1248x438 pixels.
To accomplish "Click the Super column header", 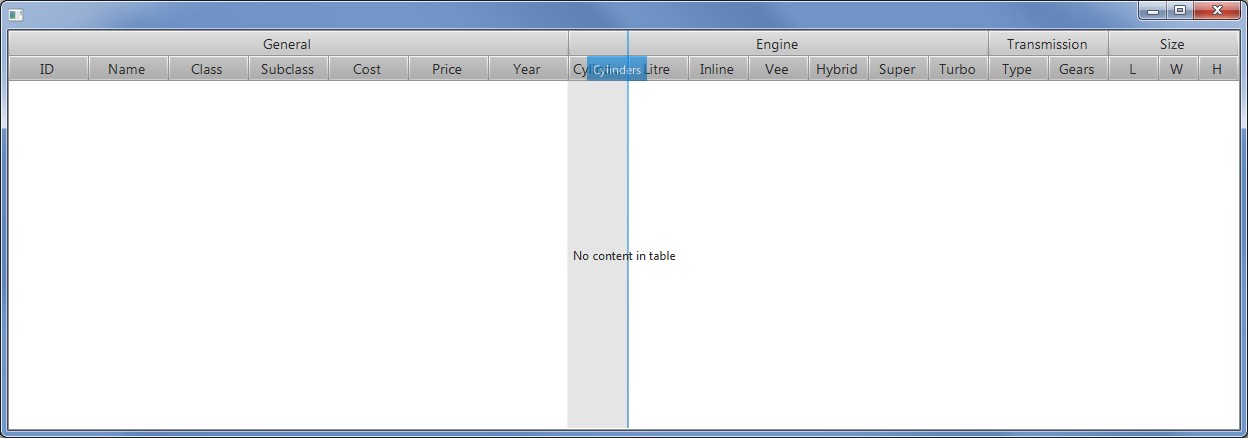I will (x=897, y=69).
